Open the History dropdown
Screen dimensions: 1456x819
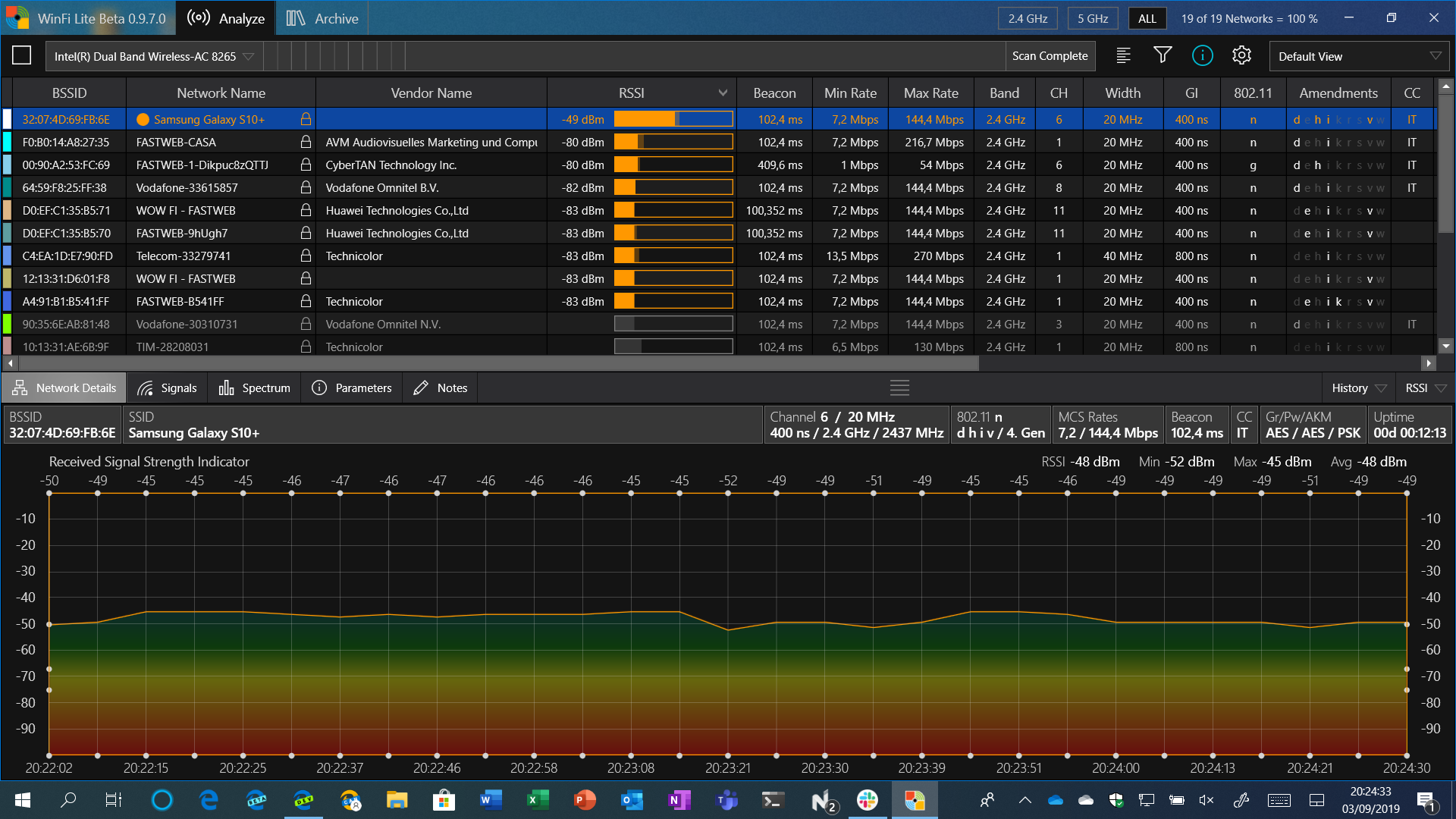point(1359,388)
